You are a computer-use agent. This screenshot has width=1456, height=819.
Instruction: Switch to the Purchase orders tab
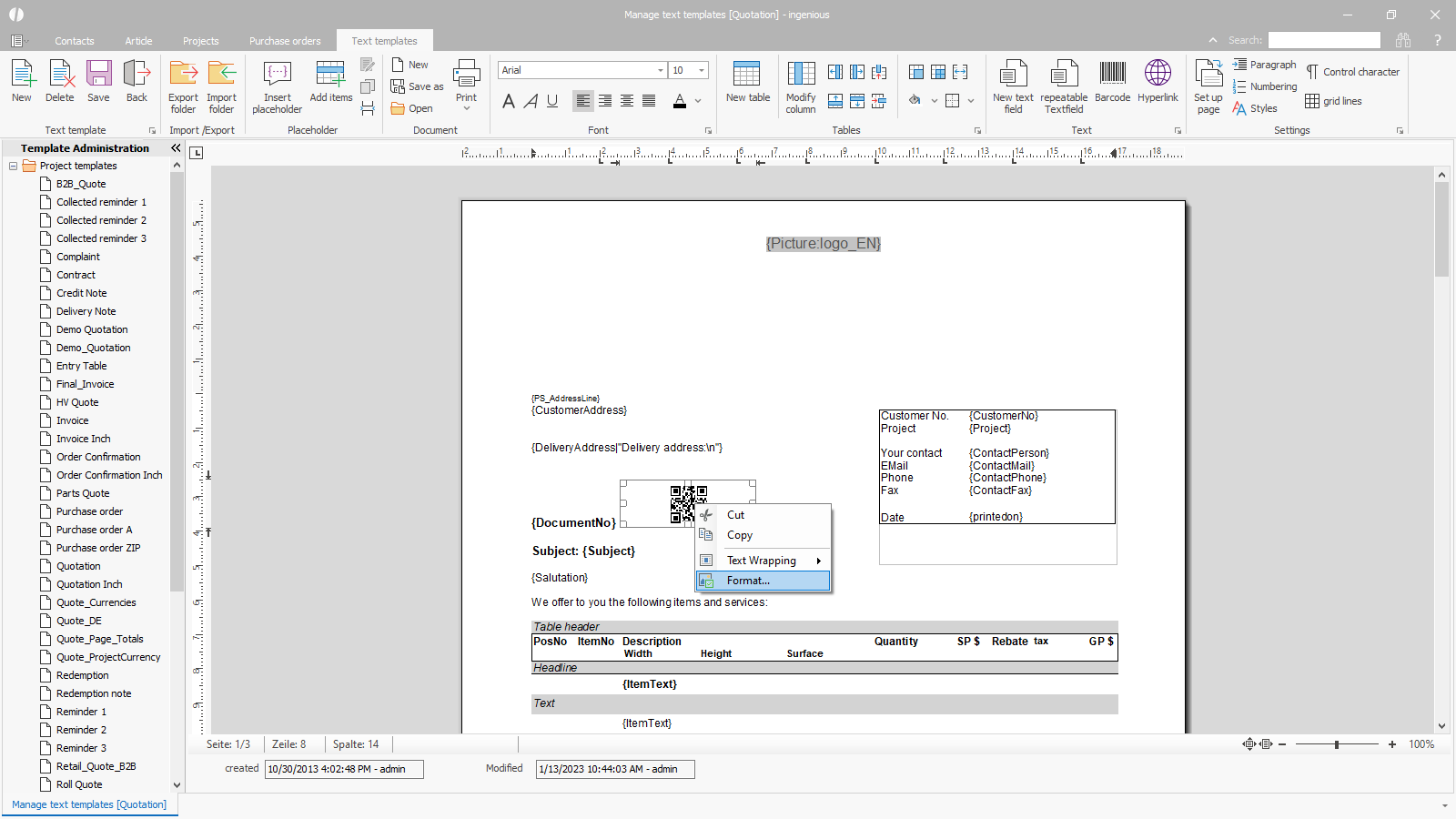pos(285,41)
